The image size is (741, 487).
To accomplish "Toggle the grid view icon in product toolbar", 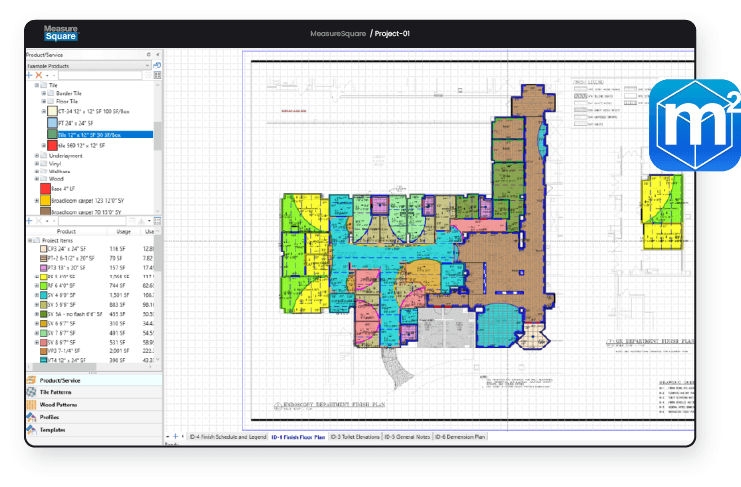I will tap(156, 75).
